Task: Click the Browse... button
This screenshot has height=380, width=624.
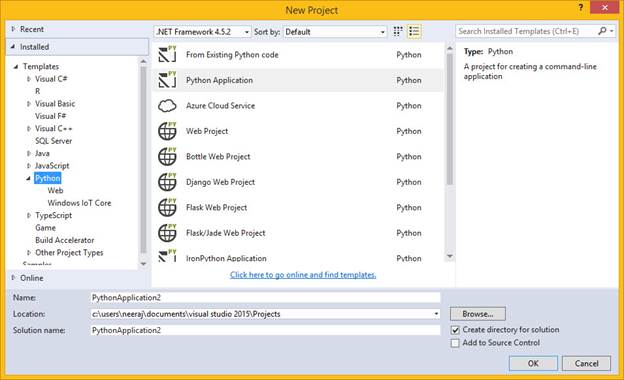Action: (x=478, y=314)
